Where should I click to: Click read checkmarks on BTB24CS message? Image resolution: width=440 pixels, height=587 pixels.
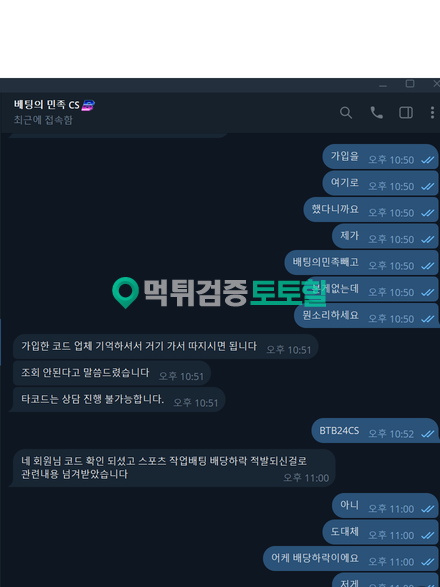coord(428,434)
